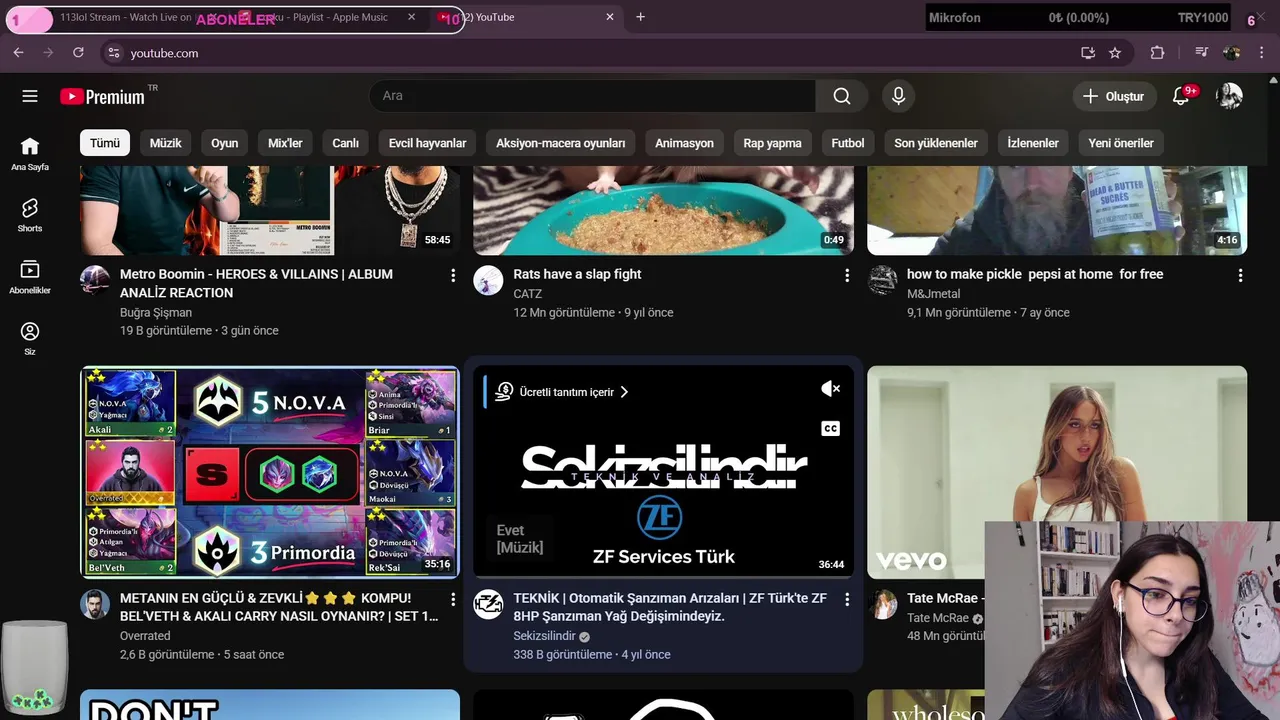This screenshot has height=720, width=1280.
Task: Unmute the Sekizsilindir preview video
Action: (830, 389)
